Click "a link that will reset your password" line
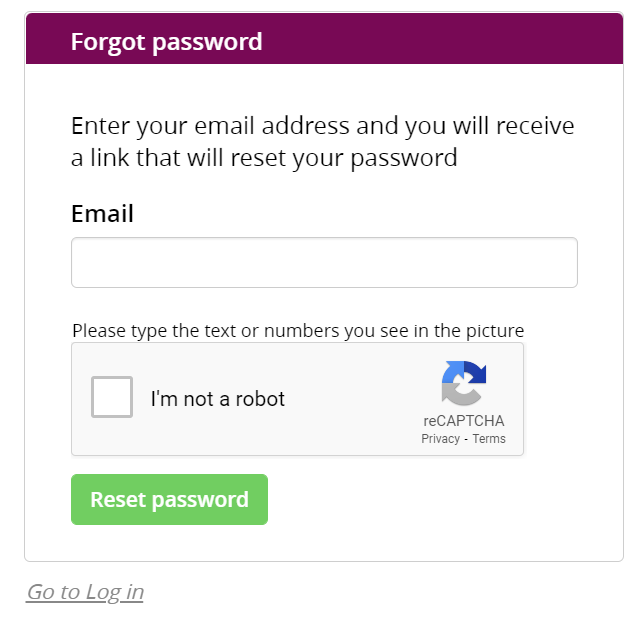The image size is (642, 622). pos(264,158)
